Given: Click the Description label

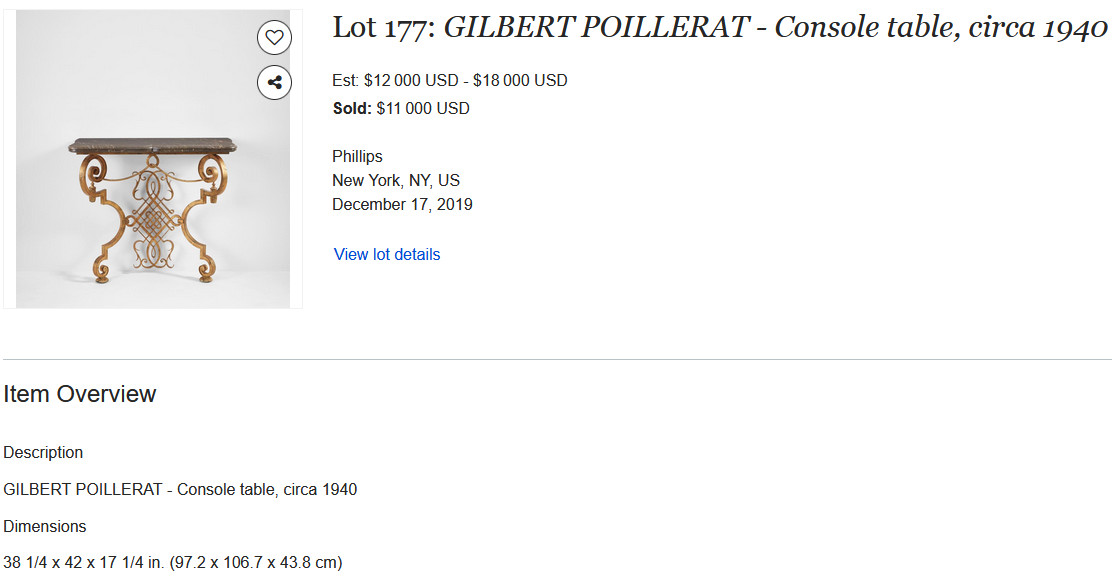Looking at the screenshot, I should point(43,453).
